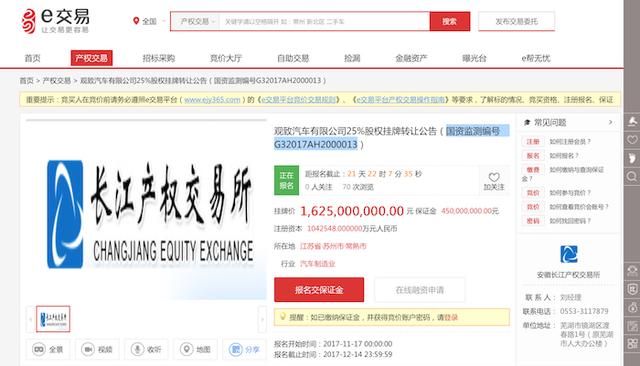
Task: Open the www.ejy365.com link
Action: pyautogui.click(x=212, y=100)
